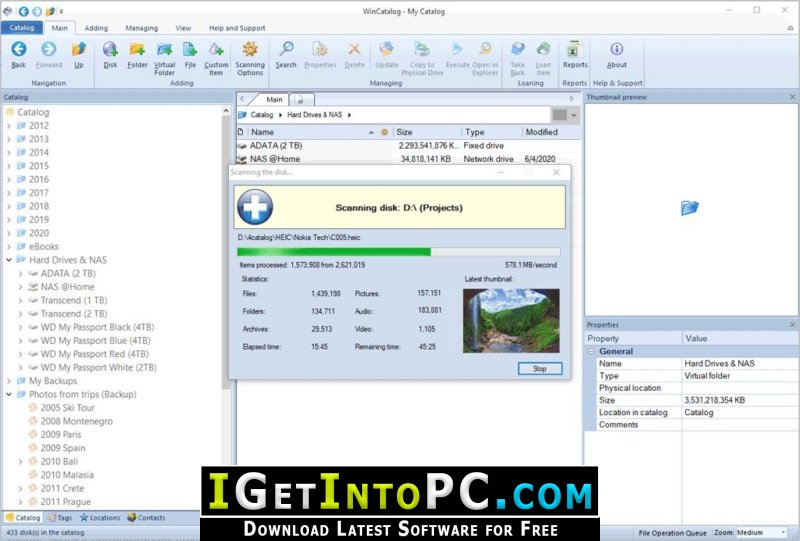Viewport: 800px width, 541px height.
Task: Open the Help and Support tab
Action: pos(237,28)
